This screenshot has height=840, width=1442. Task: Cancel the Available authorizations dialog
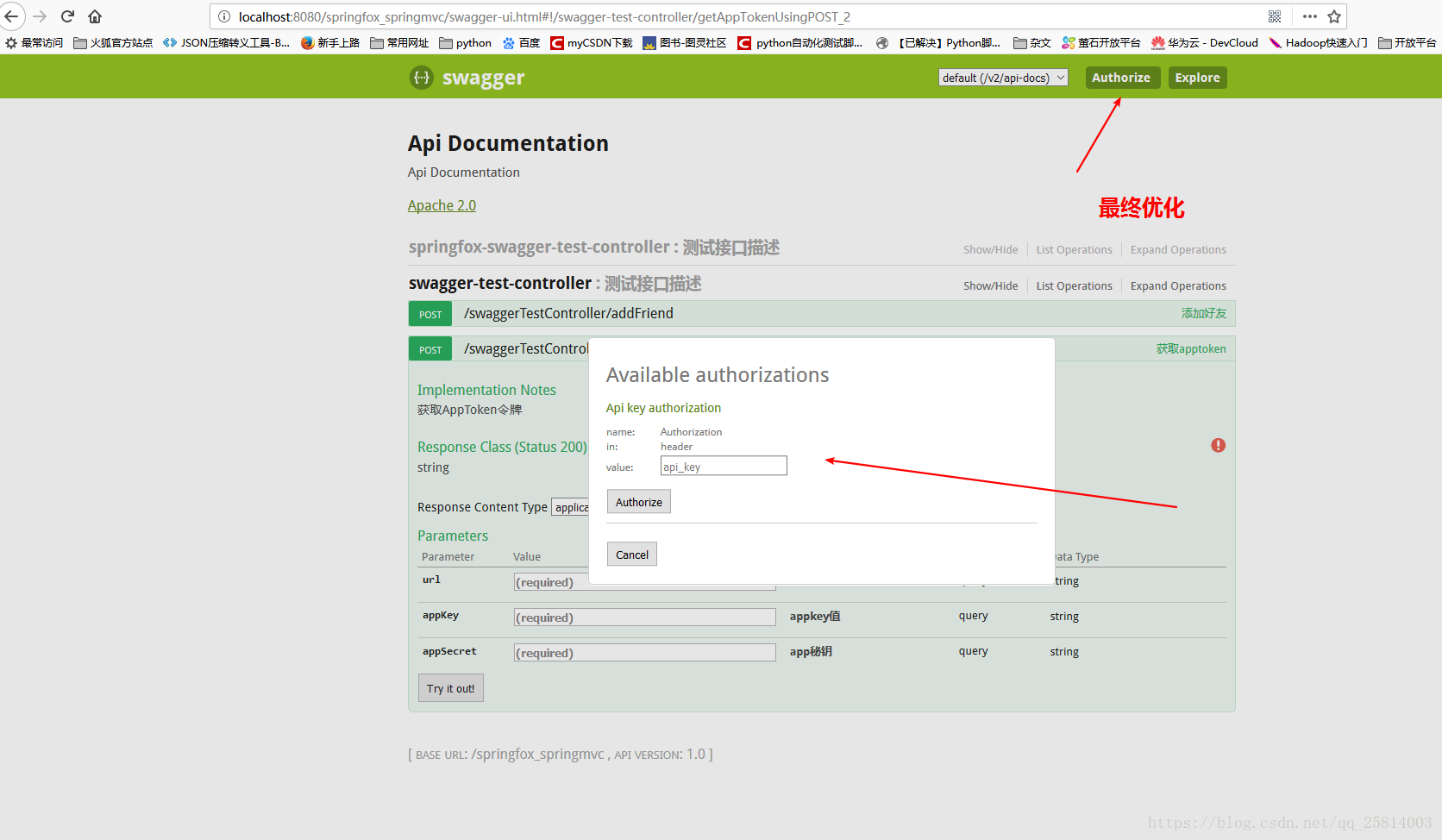coord(632,555)
